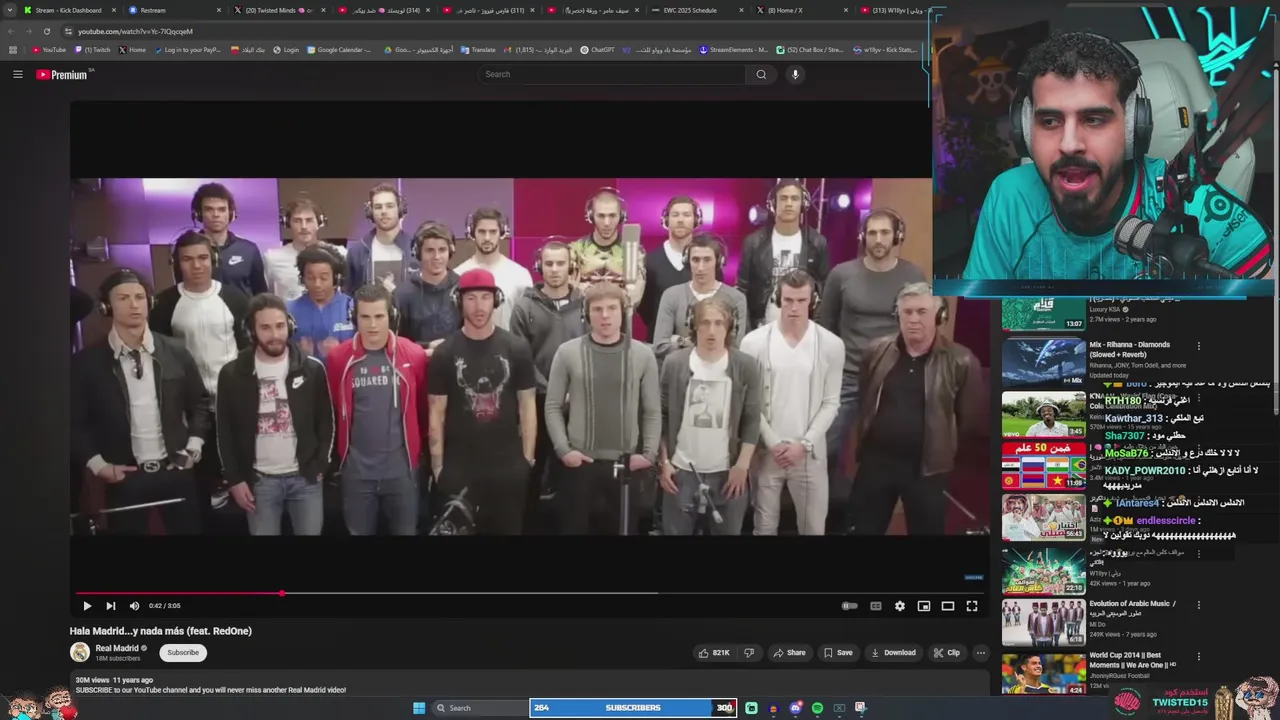Viewport: 1280px width, 720px height.
Task: Open Spotify from the taskbar
Action: [x=817, y=708]
